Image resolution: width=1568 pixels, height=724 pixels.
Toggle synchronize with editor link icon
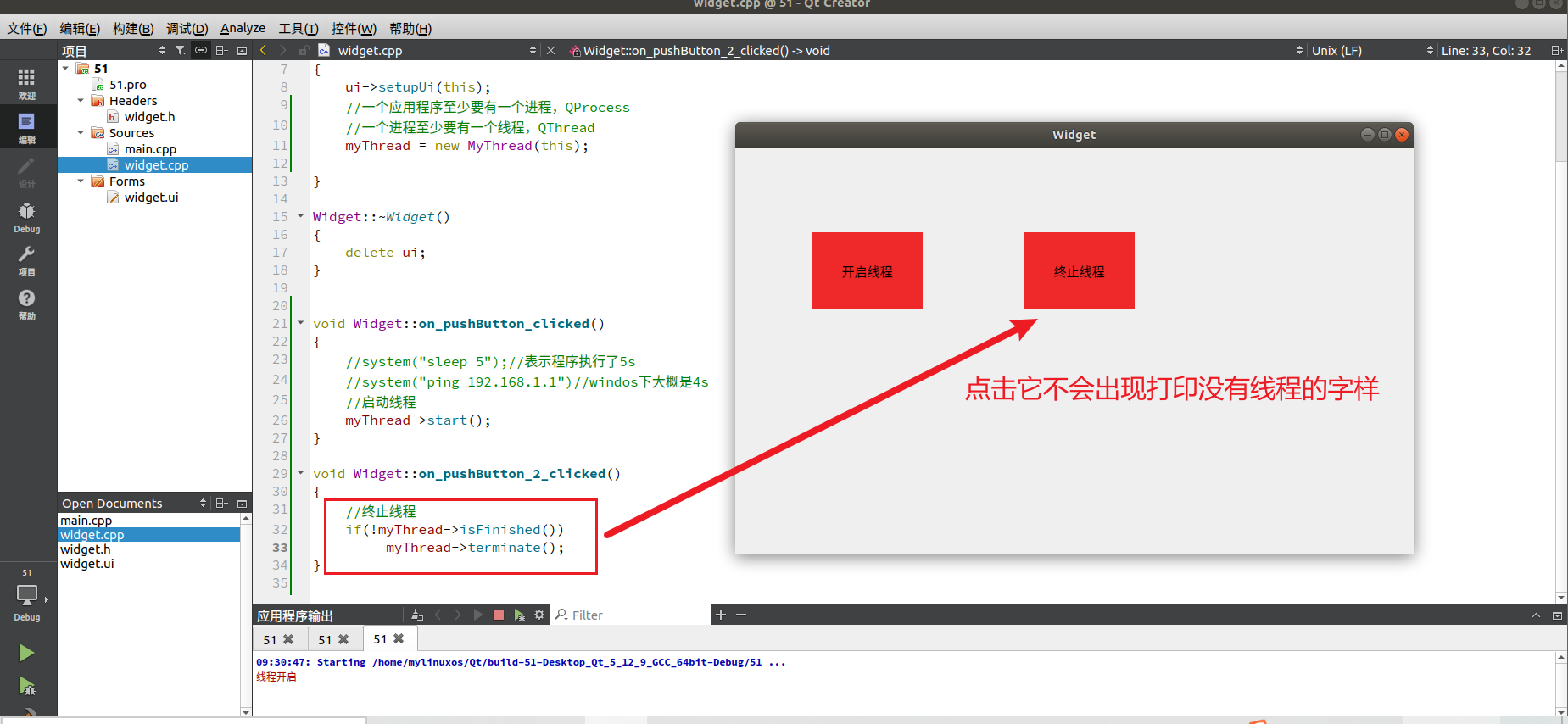coord(201,51)
